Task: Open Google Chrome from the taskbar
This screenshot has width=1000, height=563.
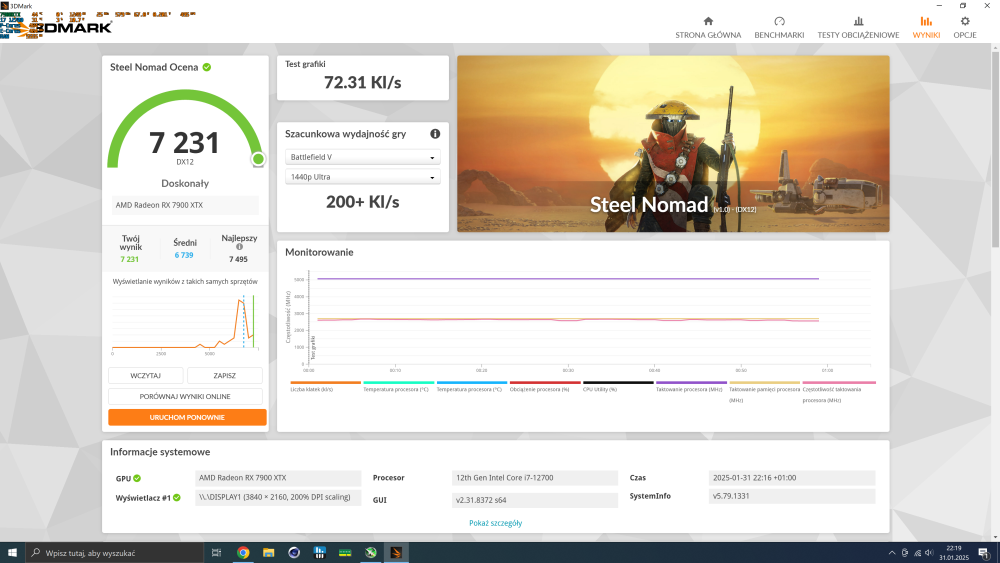Action: [x=243, y=552]
